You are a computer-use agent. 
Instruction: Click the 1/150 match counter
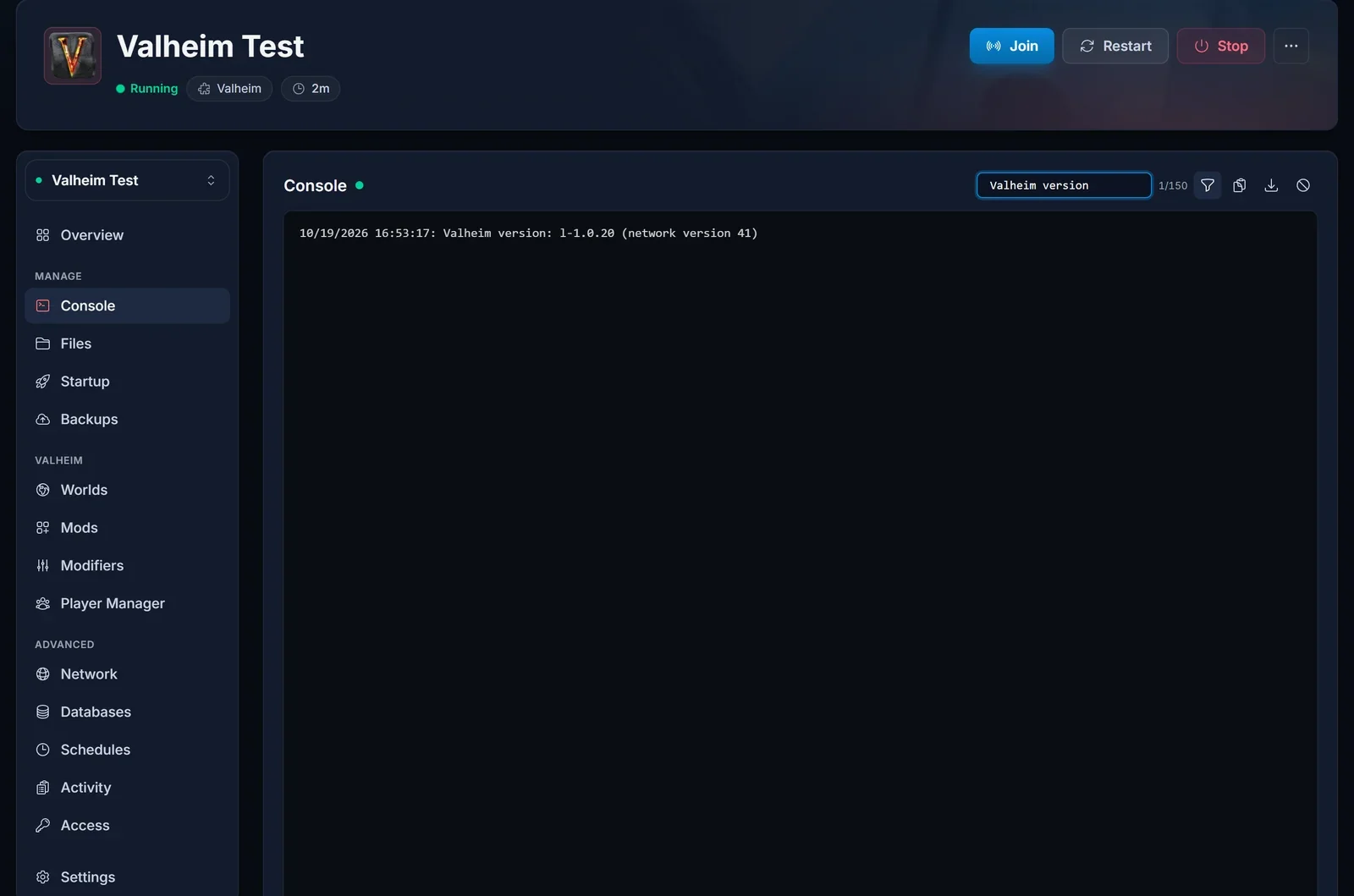(x=1173, y=186)
